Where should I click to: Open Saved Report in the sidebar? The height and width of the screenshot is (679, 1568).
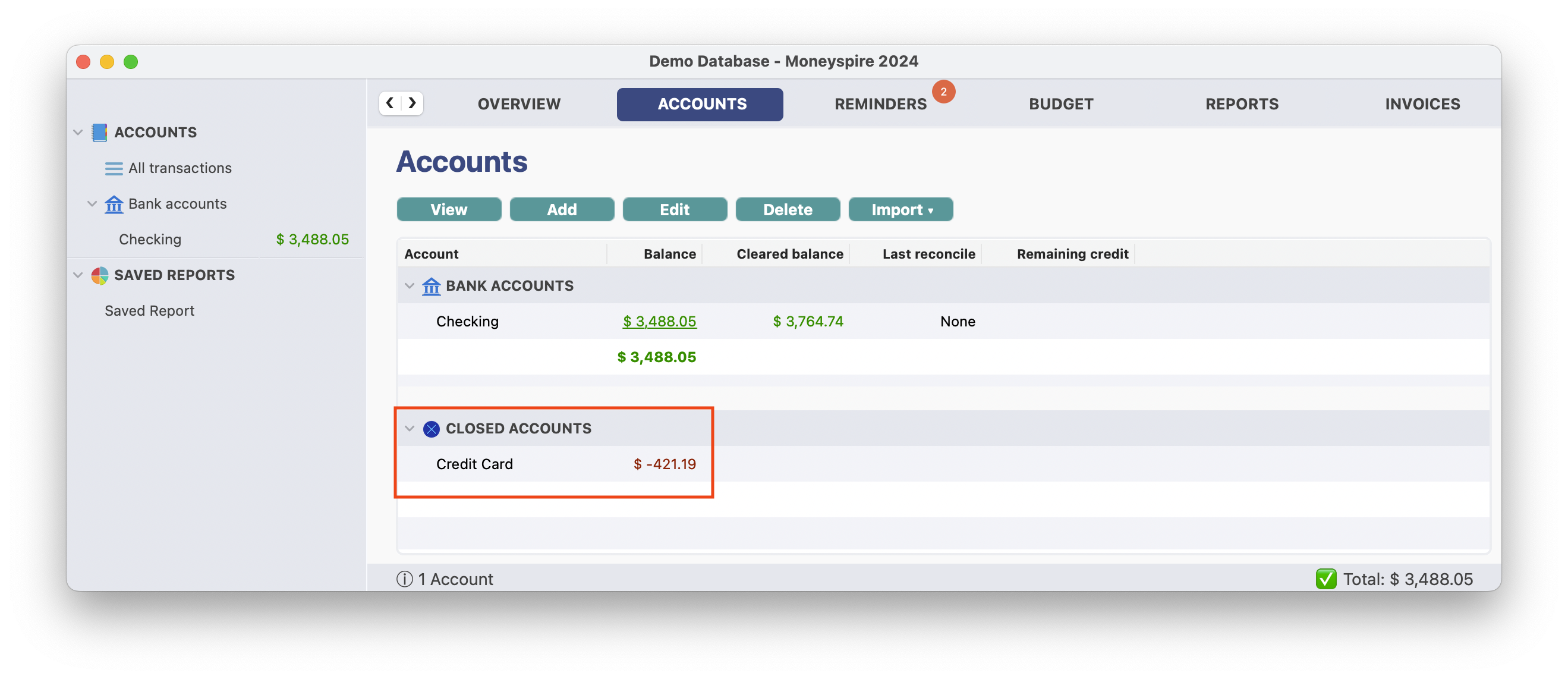pos(149,311)
